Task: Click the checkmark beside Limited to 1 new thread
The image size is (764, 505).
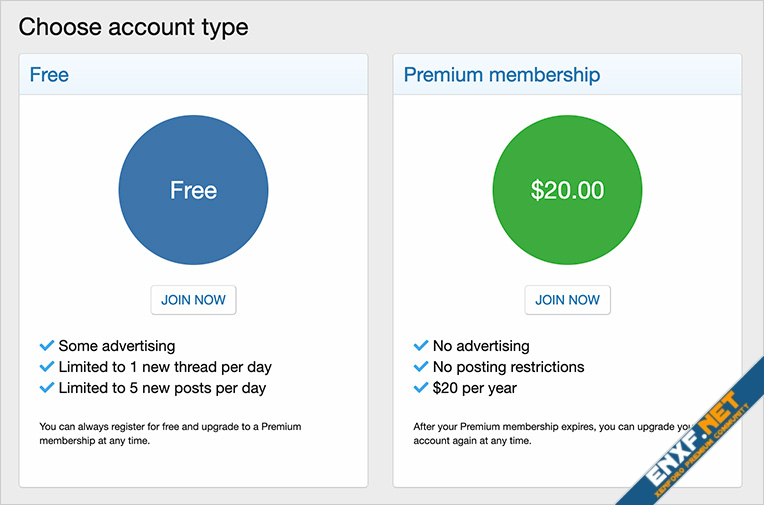Action: pyautogui.click(x=46, y=367)
